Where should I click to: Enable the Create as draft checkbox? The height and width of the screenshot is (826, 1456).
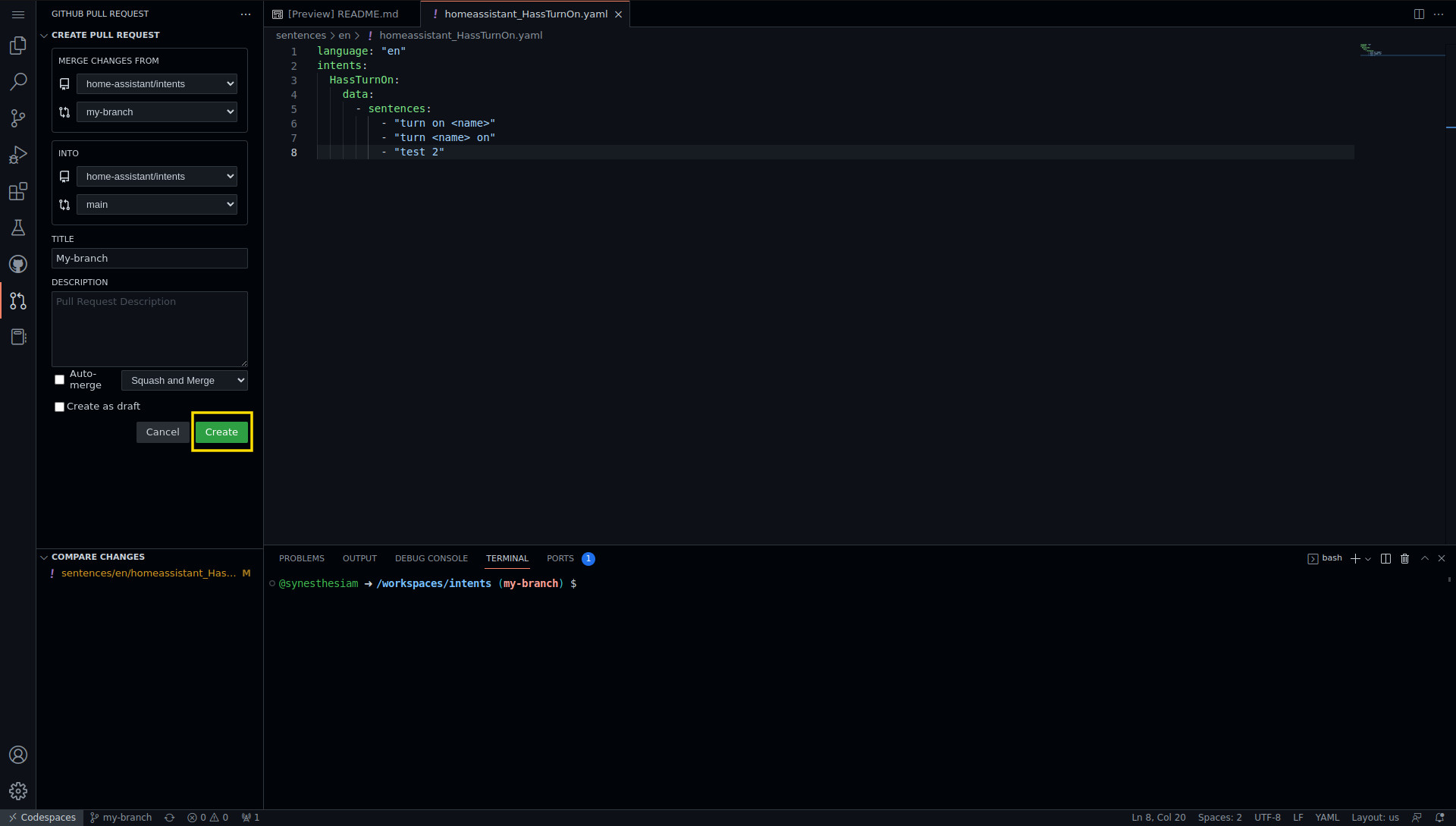pyautogui.click(x=59, y=406)
